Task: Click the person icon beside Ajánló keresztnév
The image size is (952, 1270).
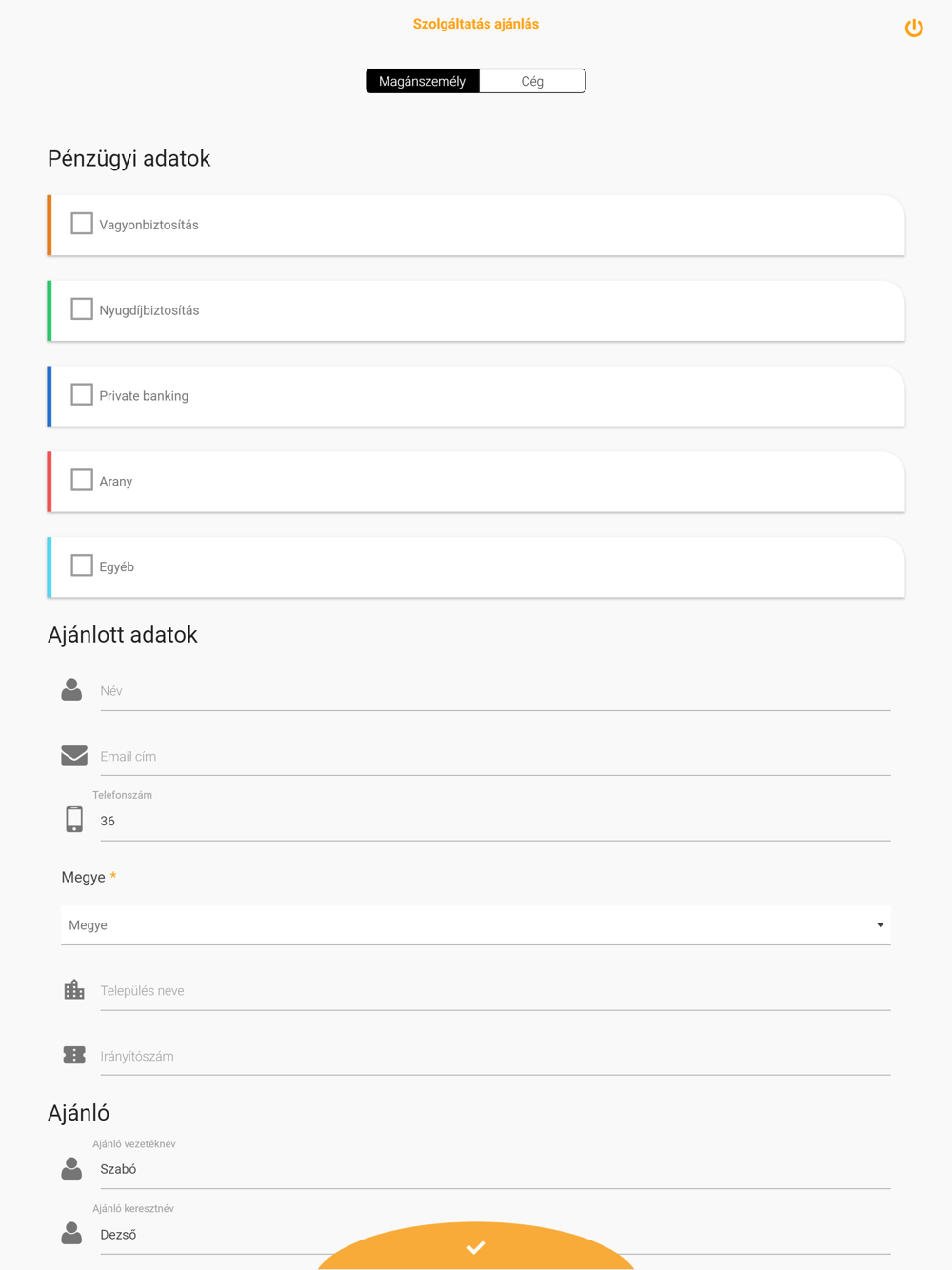Action: [71, 1233]
